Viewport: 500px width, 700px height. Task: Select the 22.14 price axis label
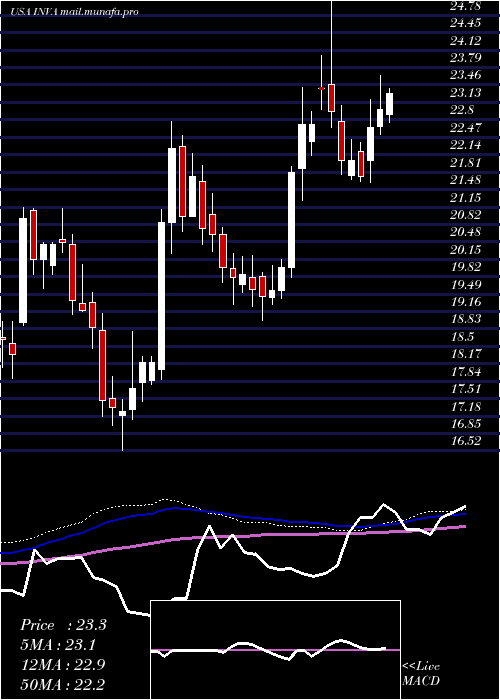pyautogui.click(x=466, y=145)
